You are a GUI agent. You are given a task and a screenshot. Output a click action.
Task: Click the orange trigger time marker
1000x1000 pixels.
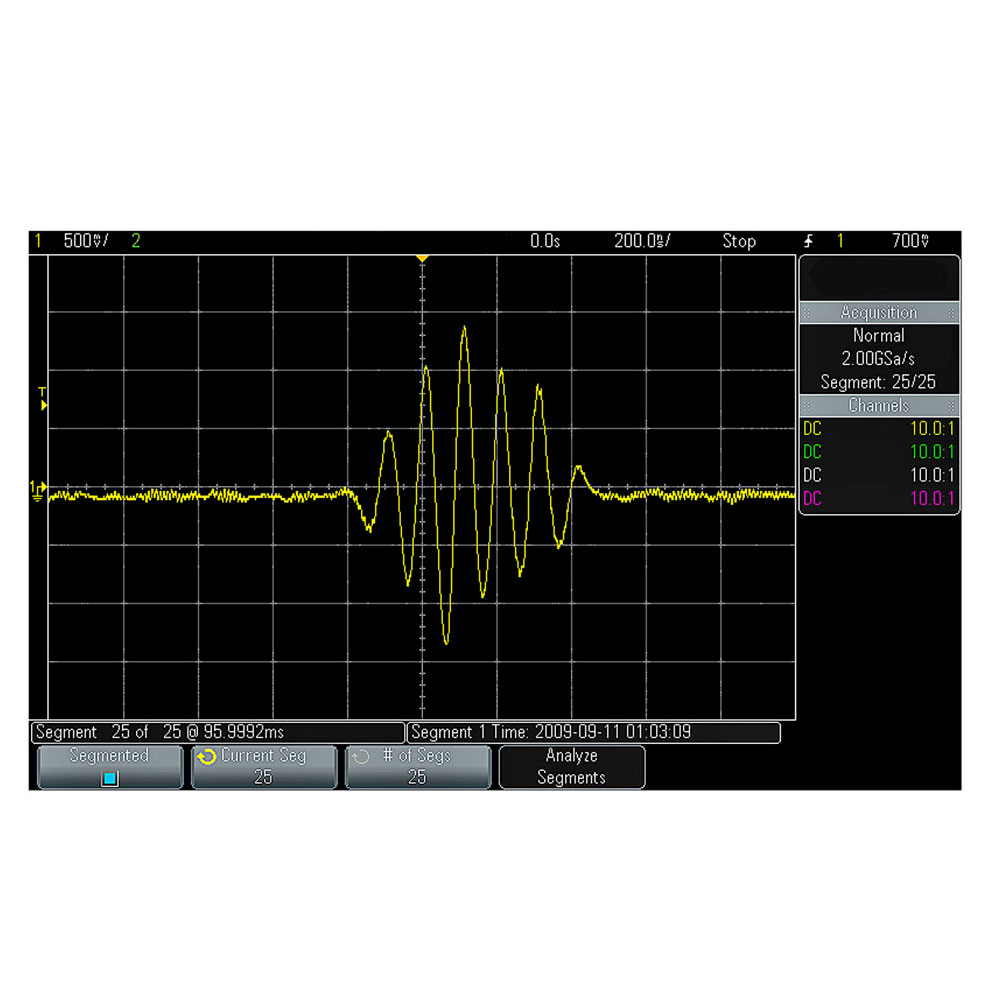click(x=422, y=258)
